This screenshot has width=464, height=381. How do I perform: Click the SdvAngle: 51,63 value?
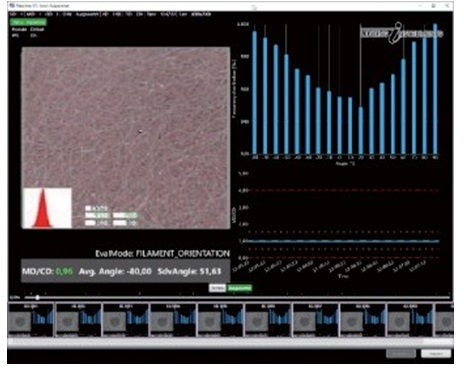189,271
